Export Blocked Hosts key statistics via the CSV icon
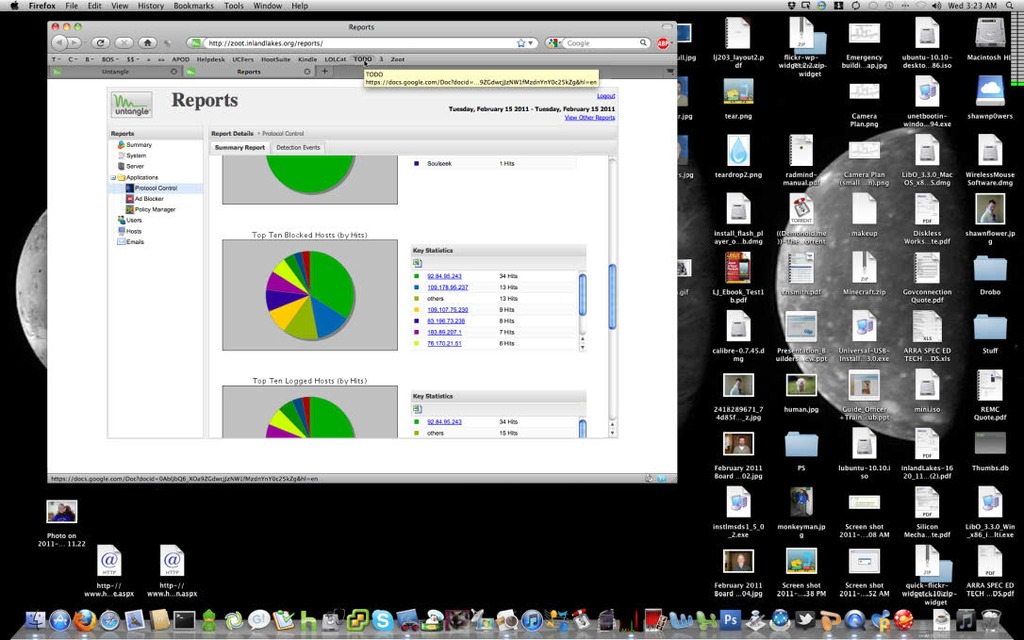 click(417, 263)
